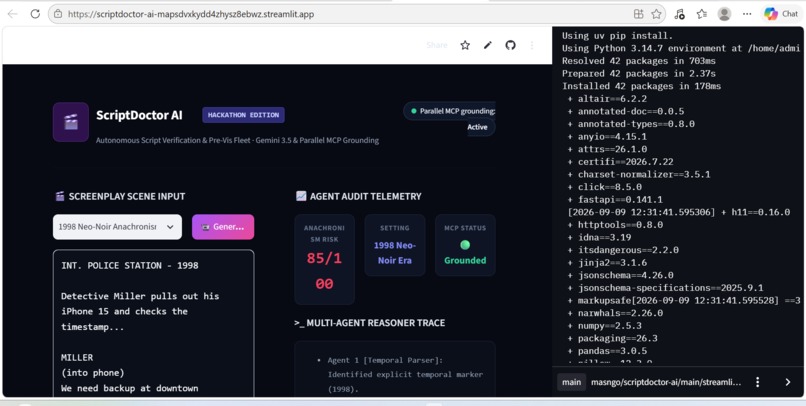Click log line 'Using uv pip install.'

[617, 35]
